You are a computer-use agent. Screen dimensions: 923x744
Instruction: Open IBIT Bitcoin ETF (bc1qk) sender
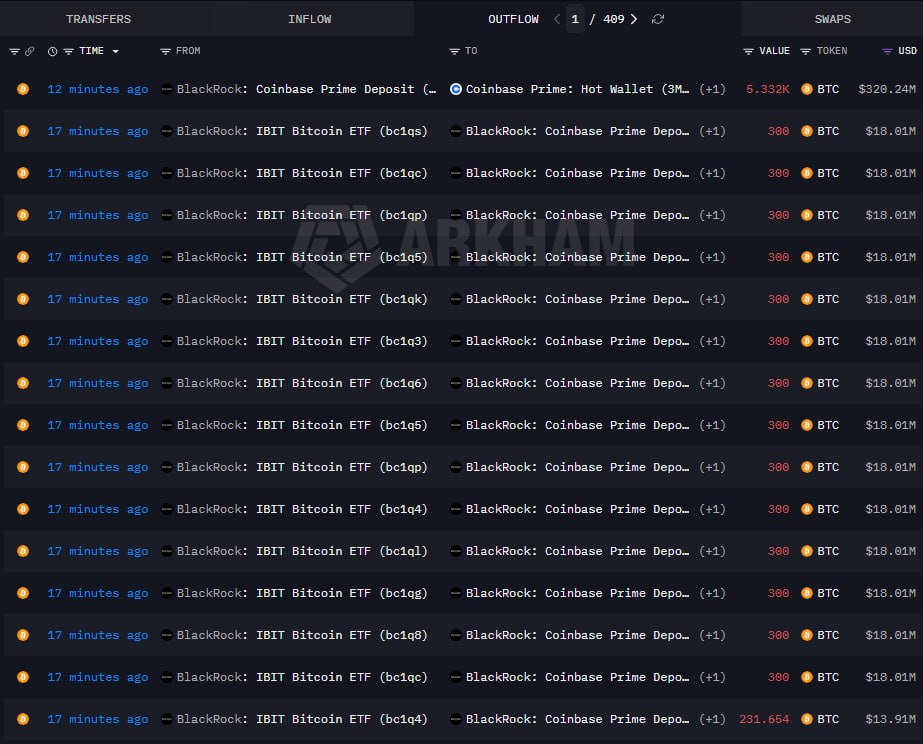coord(302,299)
